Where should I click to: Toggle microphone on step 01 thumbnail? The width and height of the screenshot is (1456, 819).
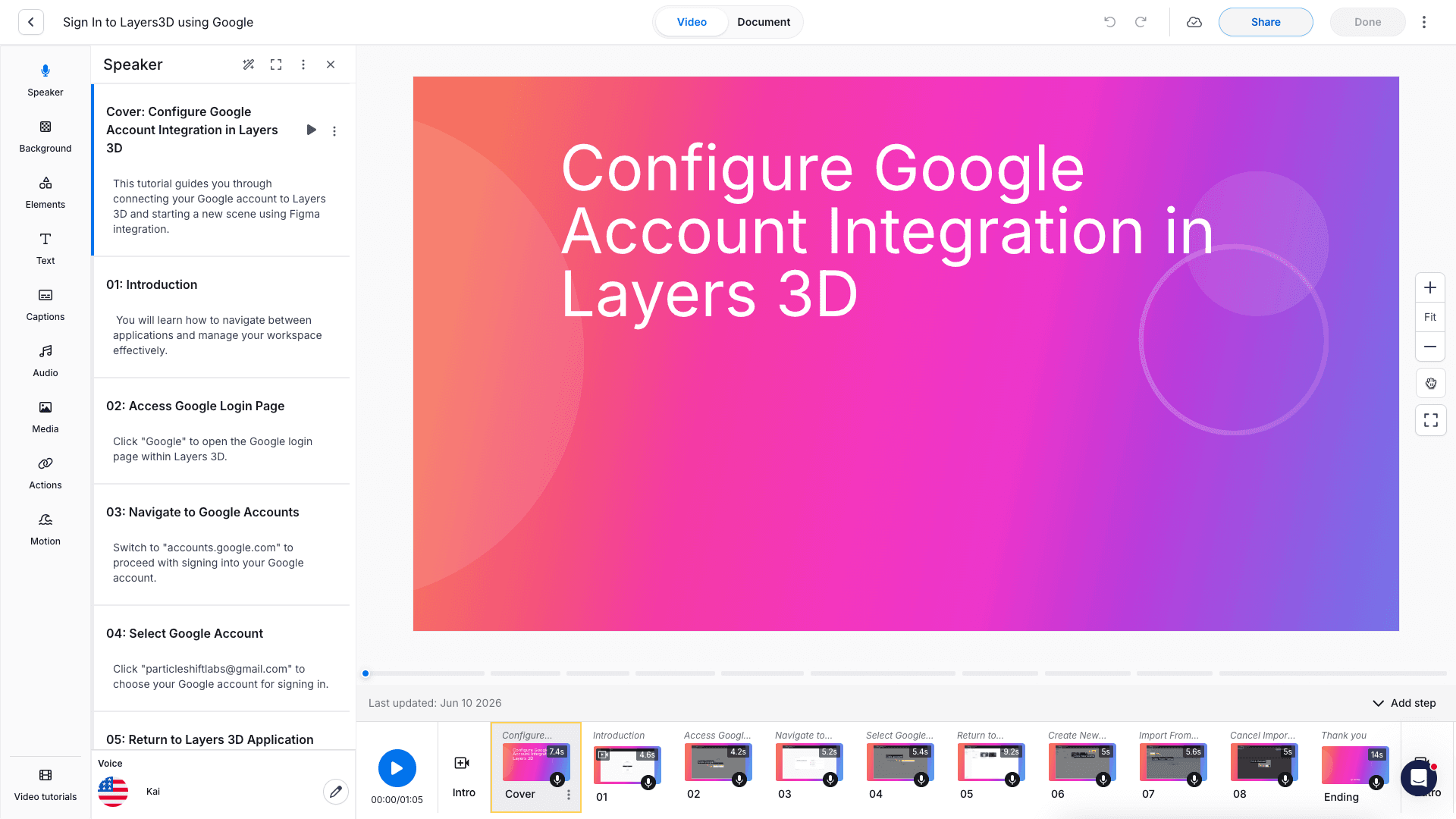(648, 783)
